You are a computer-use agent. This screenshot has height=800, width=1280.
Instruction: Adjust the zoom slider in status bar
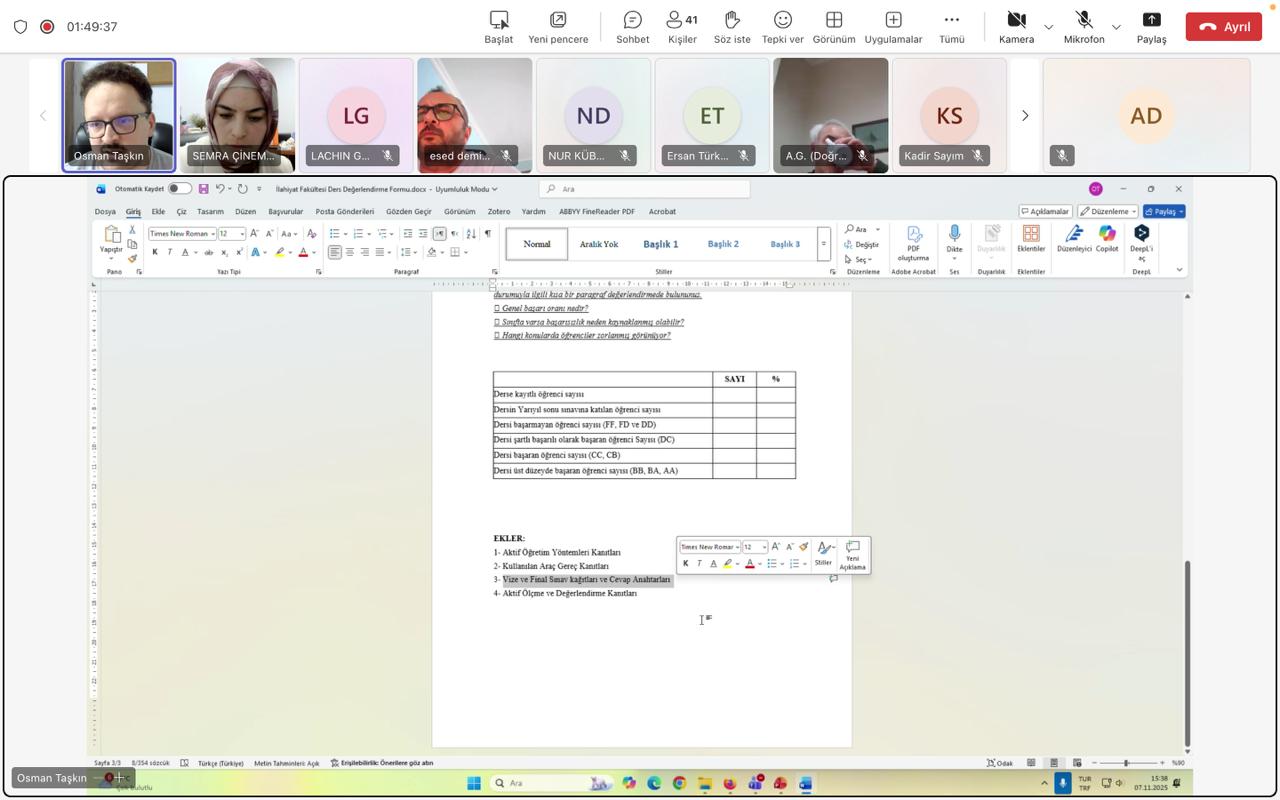pos(1126,763)
